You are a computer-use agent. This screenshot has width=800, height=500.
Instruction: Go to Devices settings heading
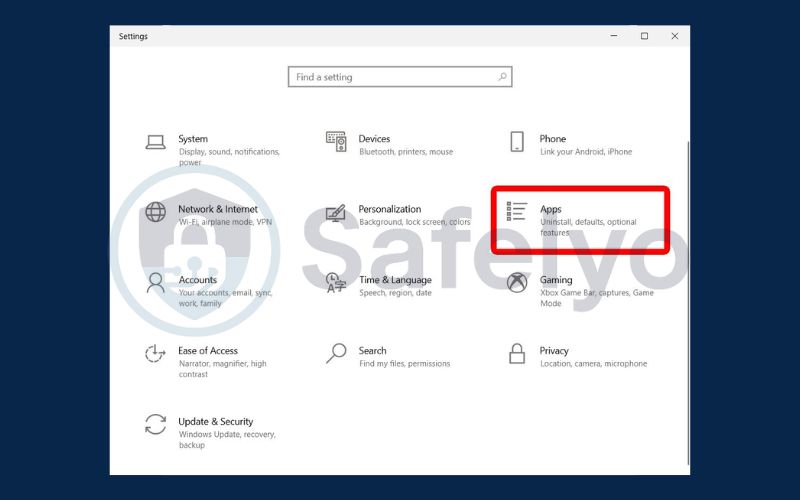(x=374, y=139)
